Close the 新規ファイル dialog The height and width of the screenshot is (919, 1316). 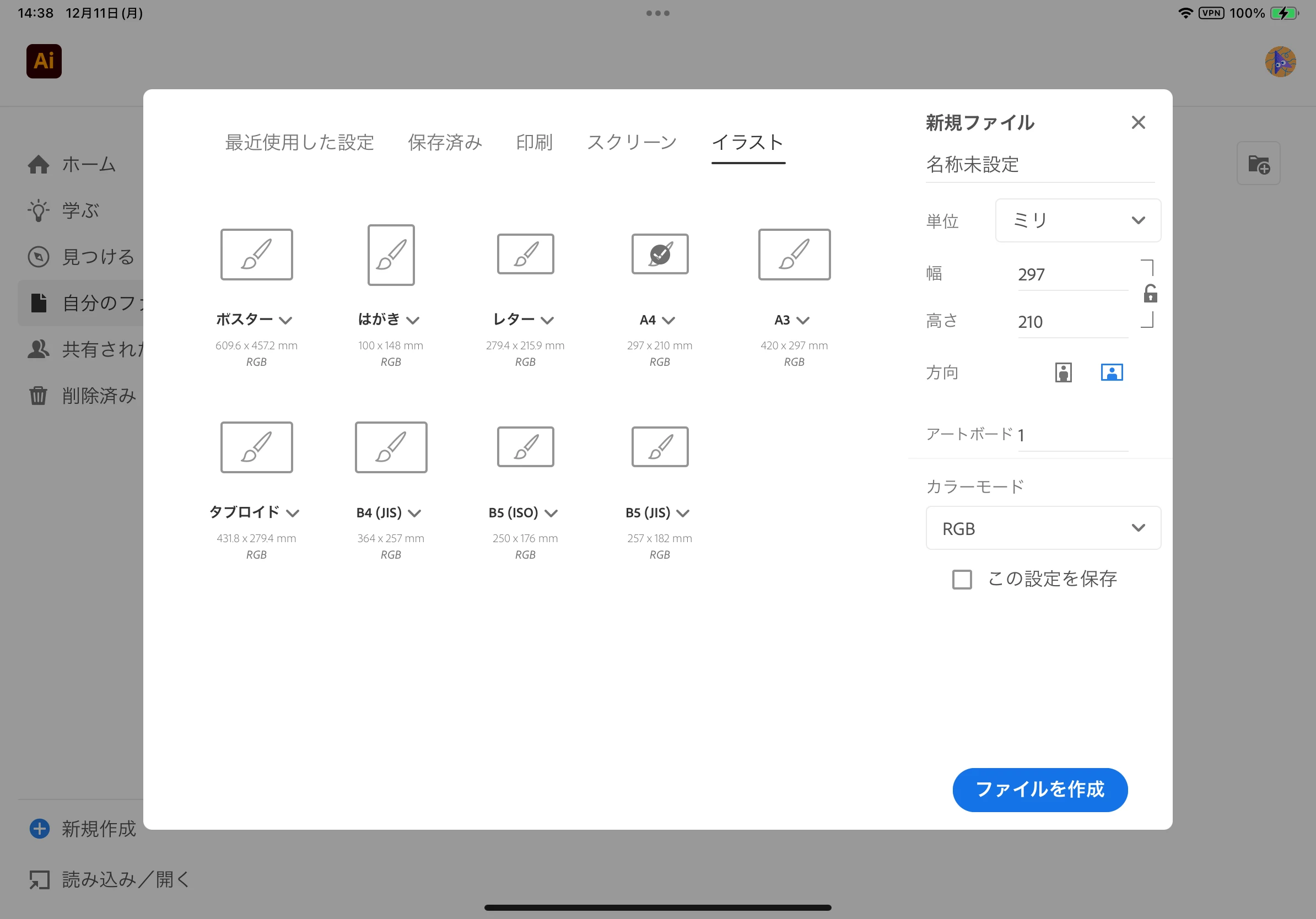pyautogui.click(x=1138, y=123)
